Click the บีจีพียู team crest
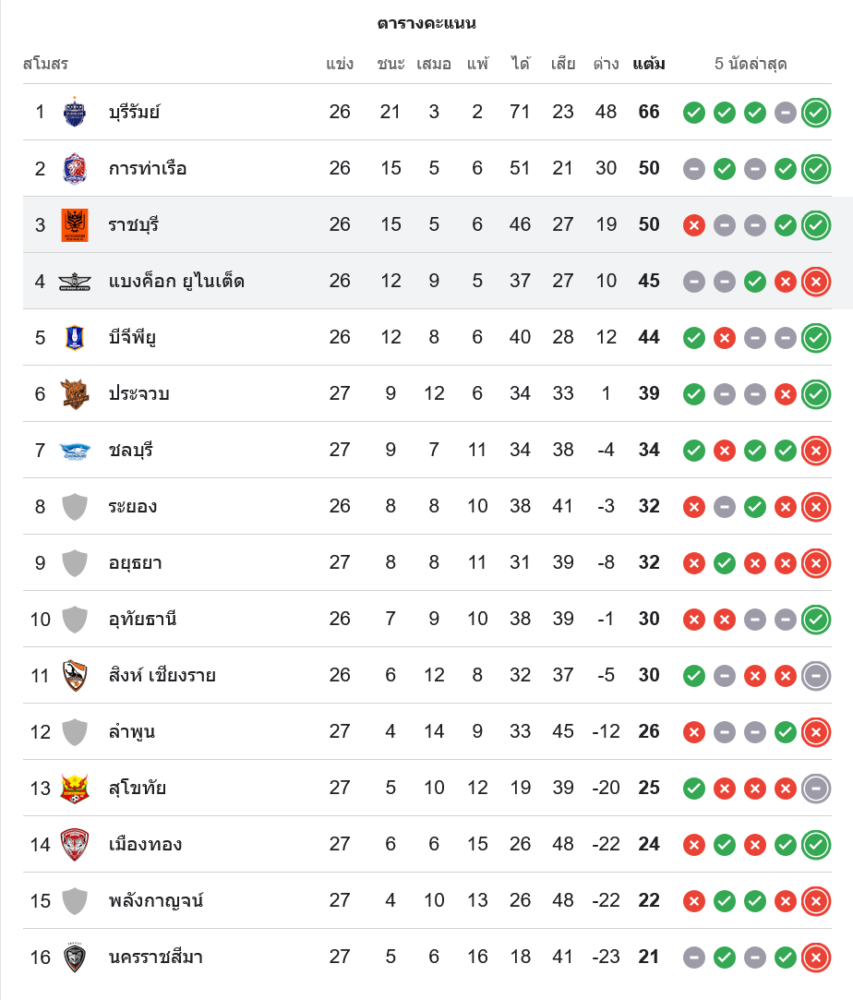 pos(75,337)
